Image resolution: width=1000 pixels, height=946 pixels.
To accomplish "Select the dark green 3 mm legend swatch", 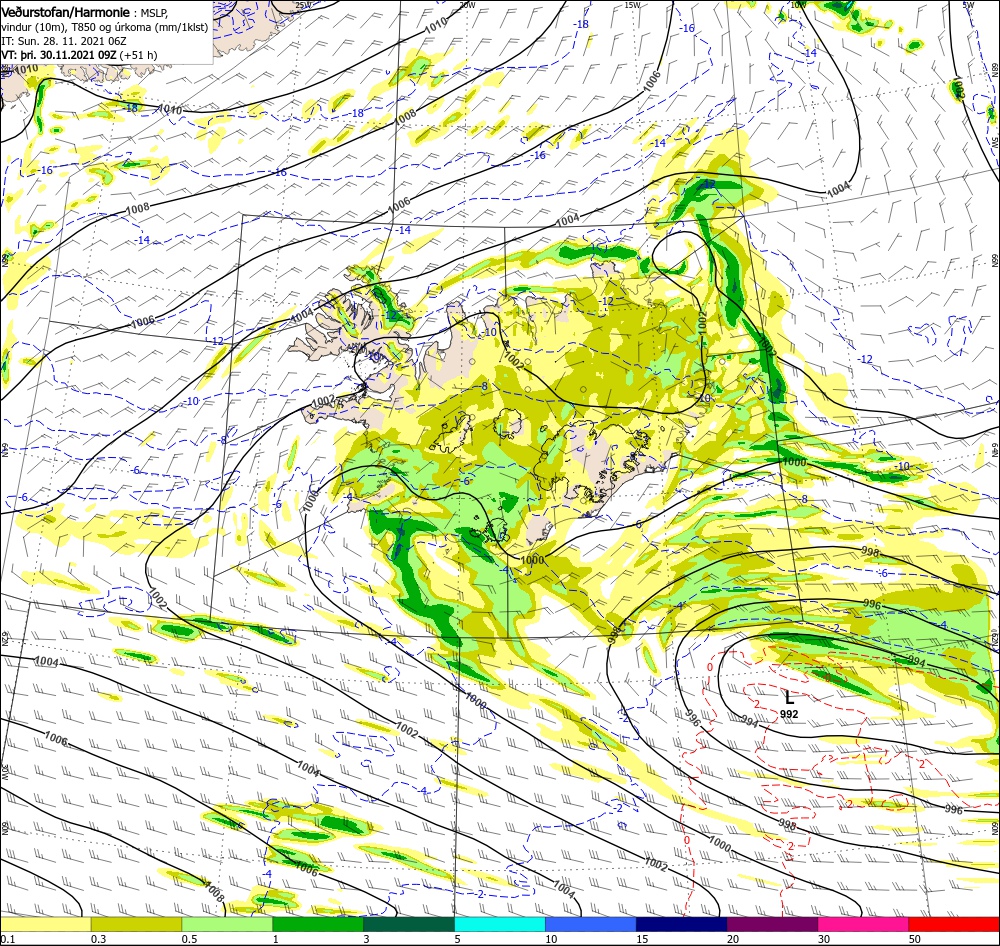I will 409,924.
